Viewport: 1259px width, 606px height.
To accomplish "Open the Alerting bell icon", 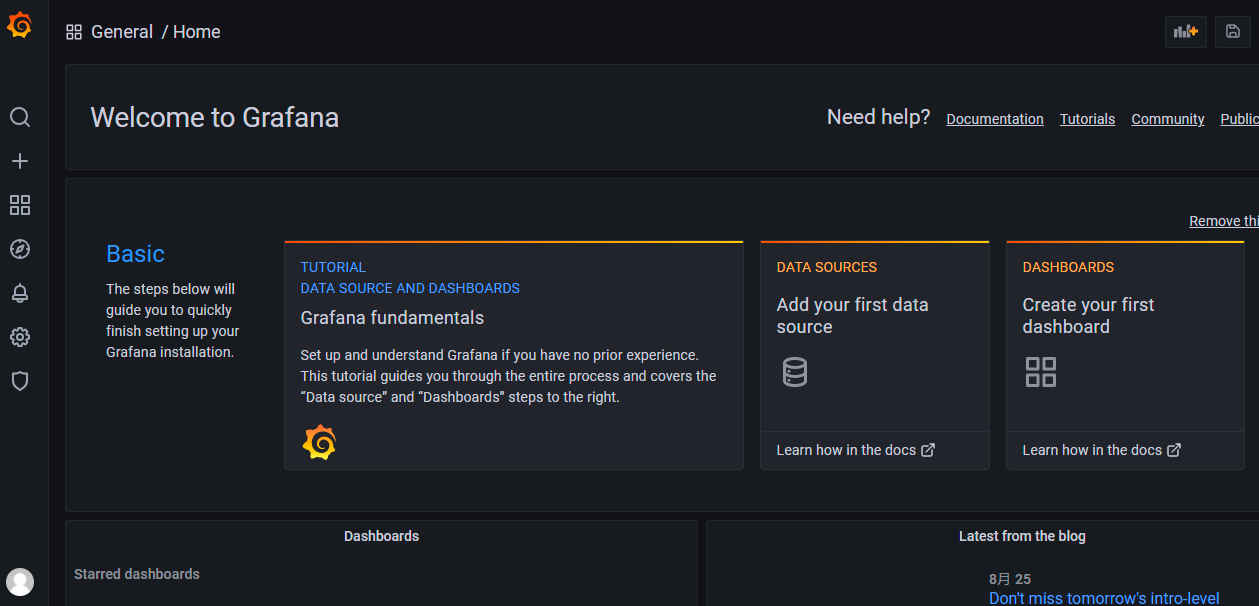I will point(20,293).
